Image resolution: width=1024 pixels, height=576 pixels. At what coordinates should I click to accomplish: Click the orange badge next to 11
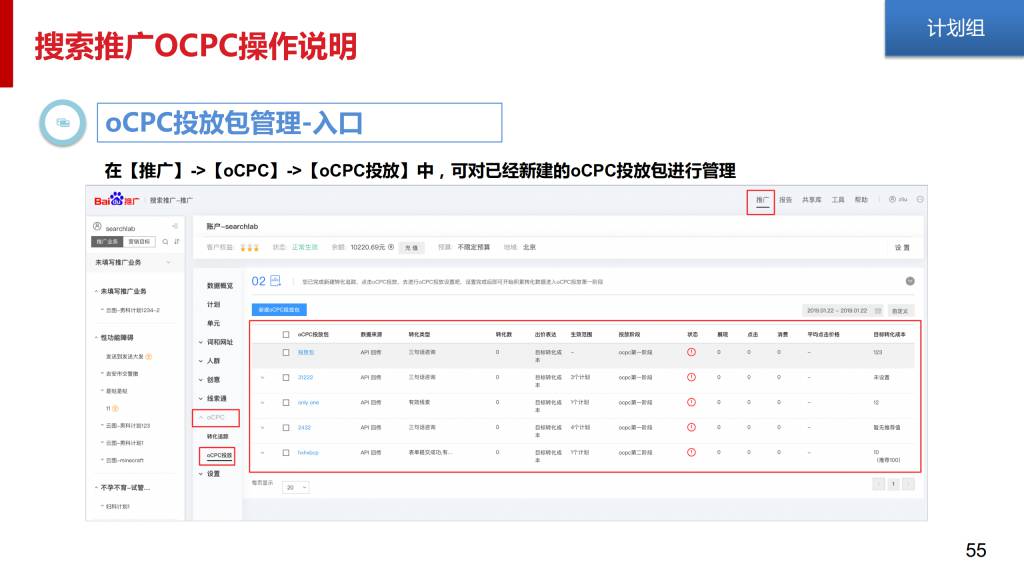[x=115, y=408]
